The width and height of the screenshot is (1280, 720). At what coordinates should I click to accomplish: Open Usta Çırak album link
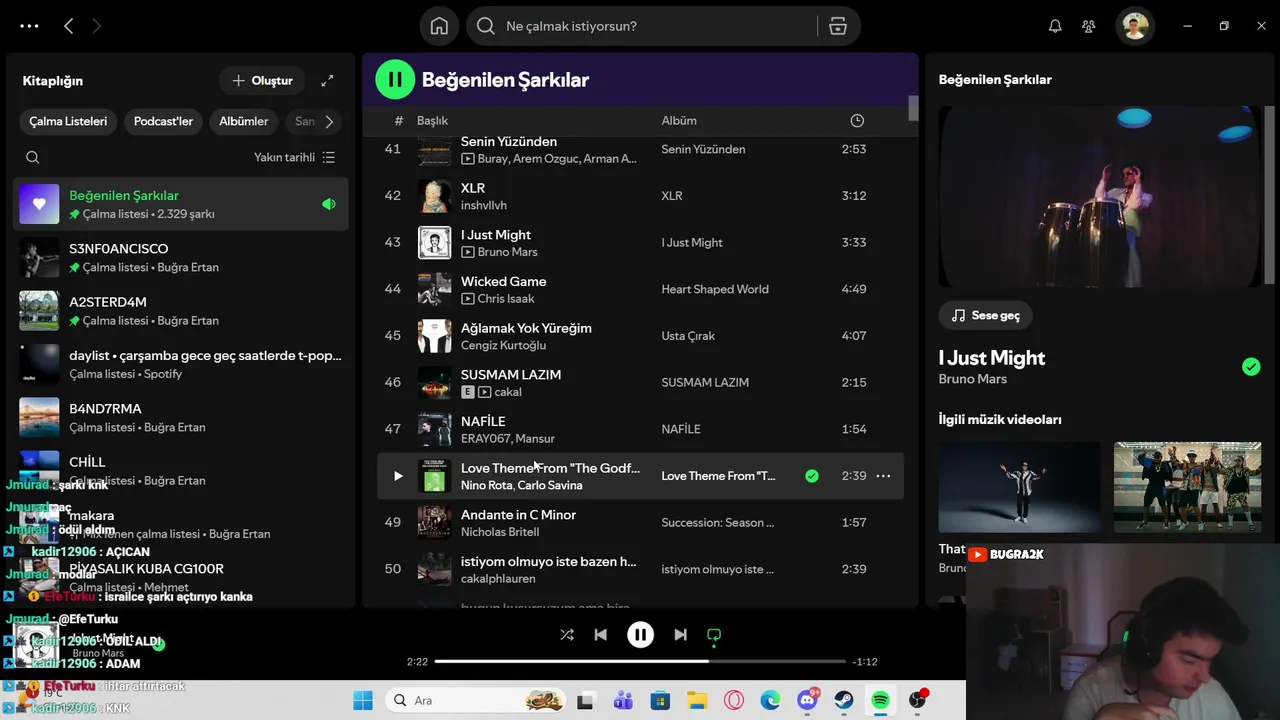click(688, 336)
